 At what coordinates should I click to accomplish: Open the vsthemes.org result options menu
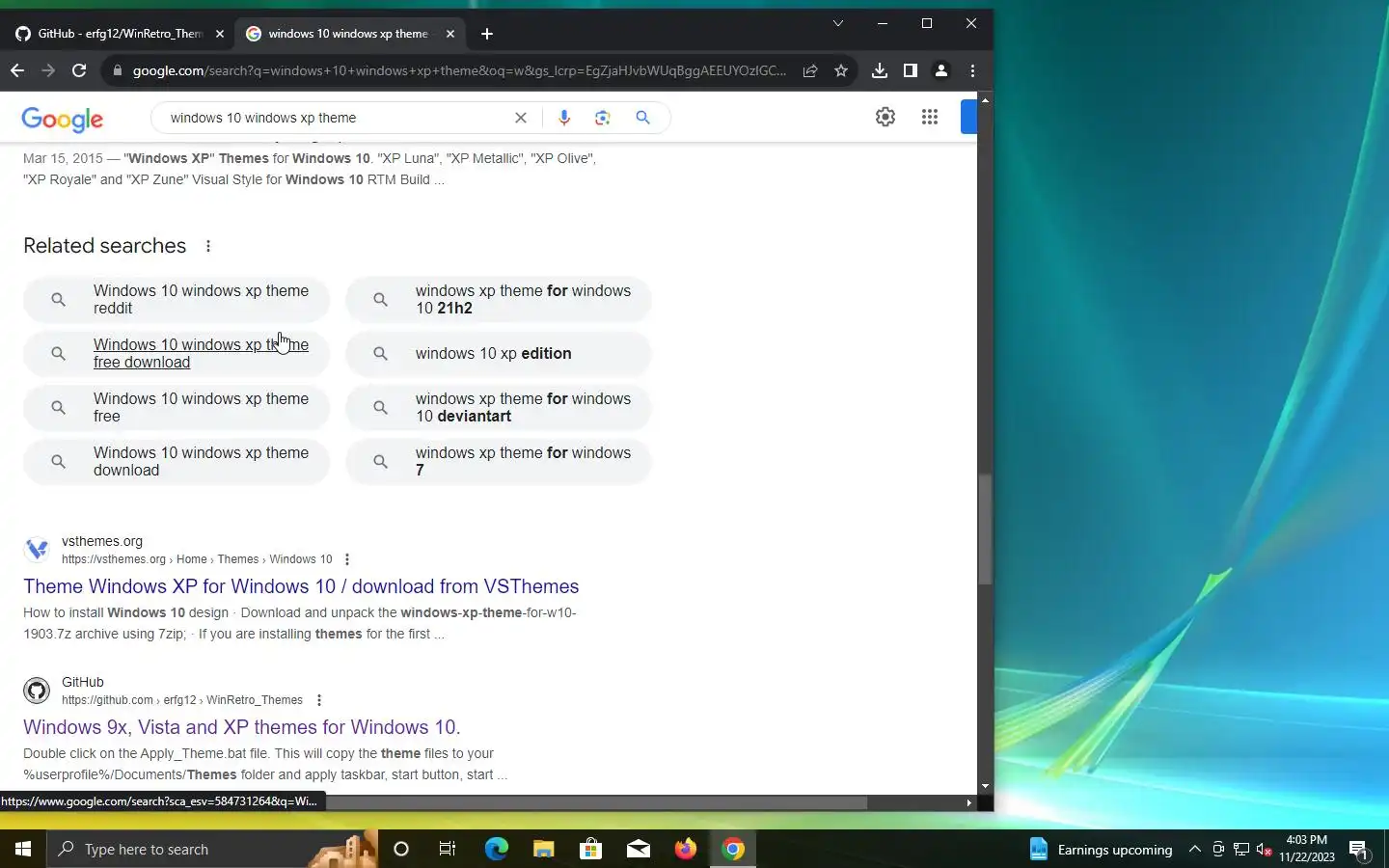tap(347, 559)
